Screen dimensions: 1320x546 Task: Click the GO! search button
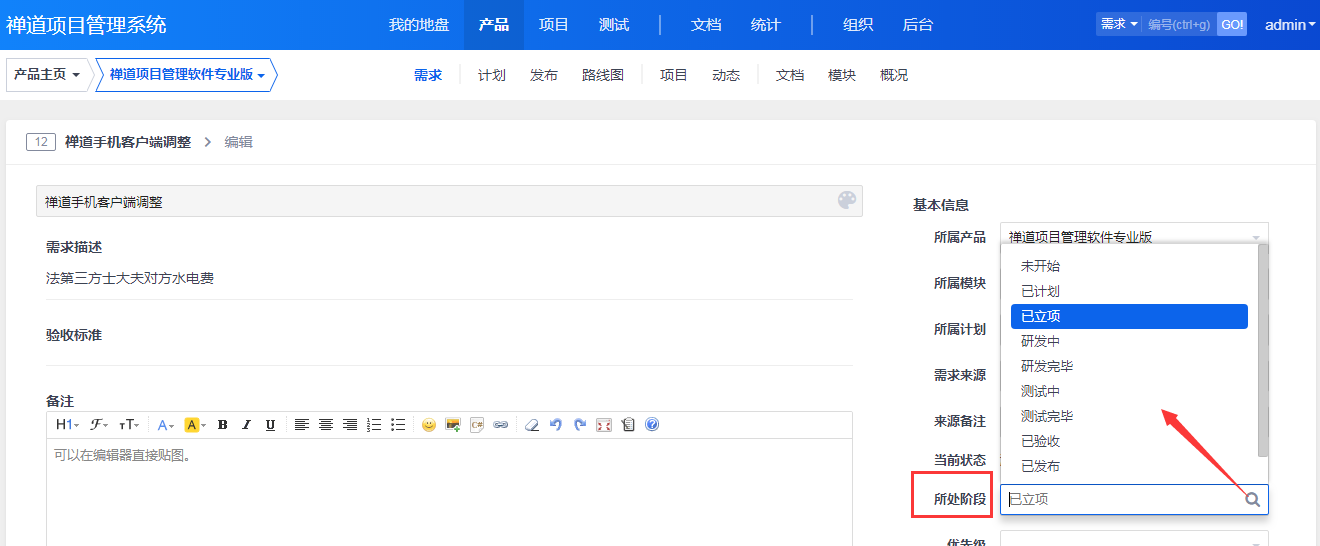click(x=1232, y=24)
